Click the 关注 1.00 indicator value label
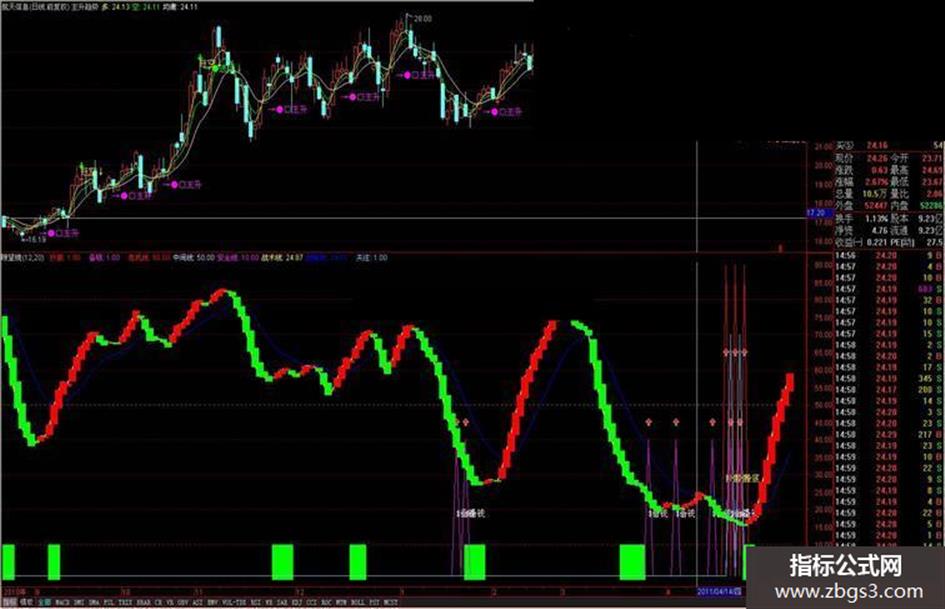 [x=371, y=257]
